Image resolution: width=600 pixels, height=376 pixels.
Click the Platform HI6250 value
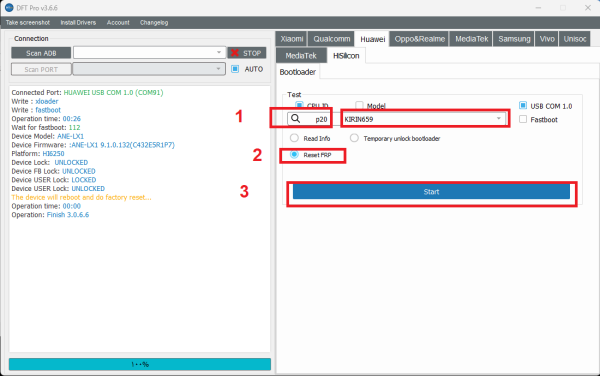(53, 154)
